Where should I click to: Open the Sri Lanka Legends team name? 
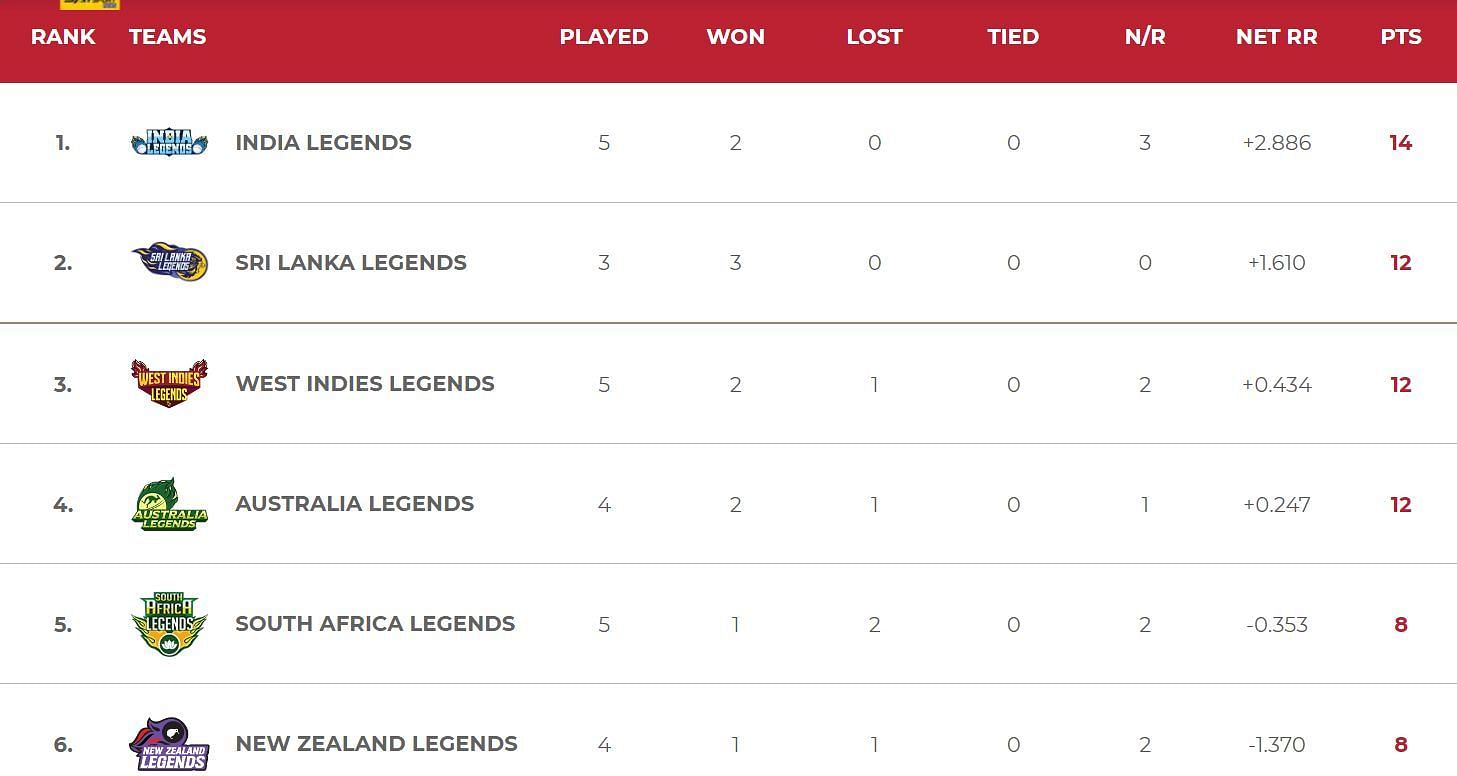coord(351,263)
